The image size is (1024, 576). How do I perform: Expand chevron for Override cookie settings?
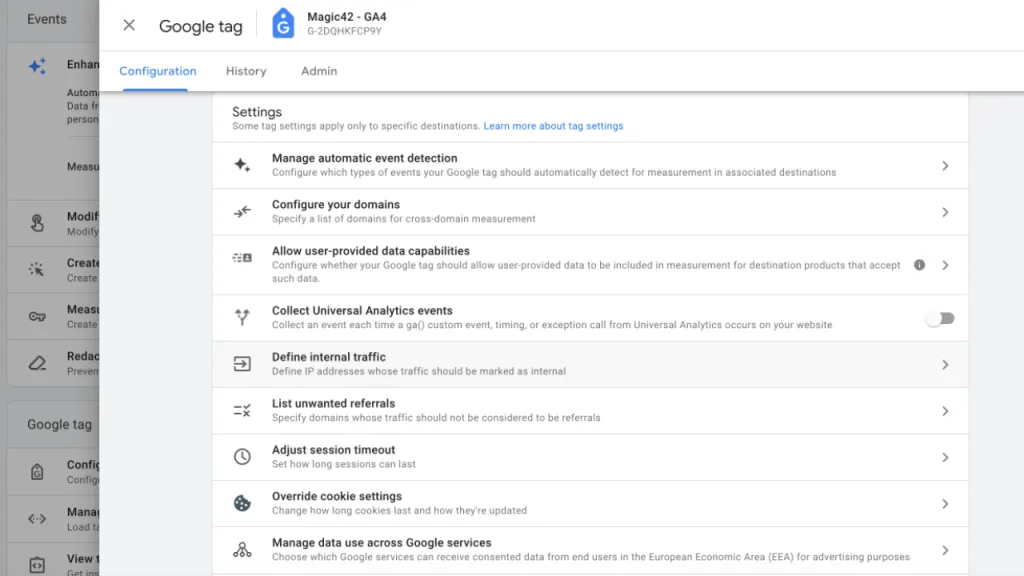pyautogui.click(x=945, y=504)
